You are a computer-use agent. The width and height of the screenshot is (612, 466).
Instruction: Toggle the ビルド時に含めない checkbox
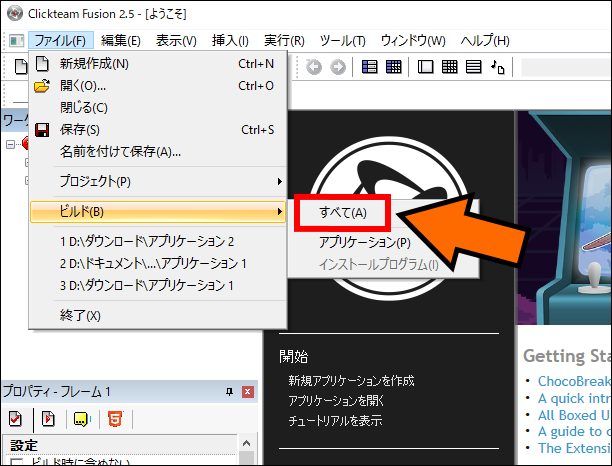[17, 462]
